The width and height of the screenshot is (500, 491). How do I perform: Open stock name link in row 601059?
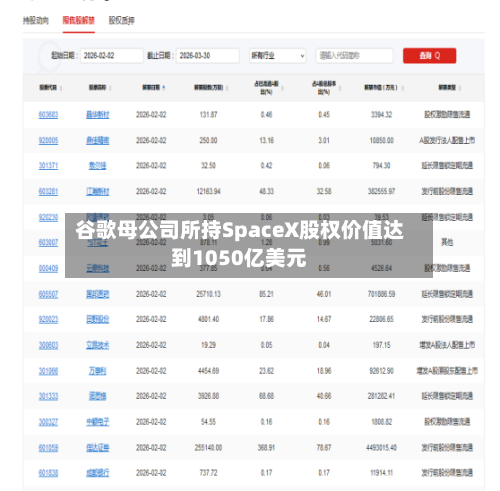98,448
